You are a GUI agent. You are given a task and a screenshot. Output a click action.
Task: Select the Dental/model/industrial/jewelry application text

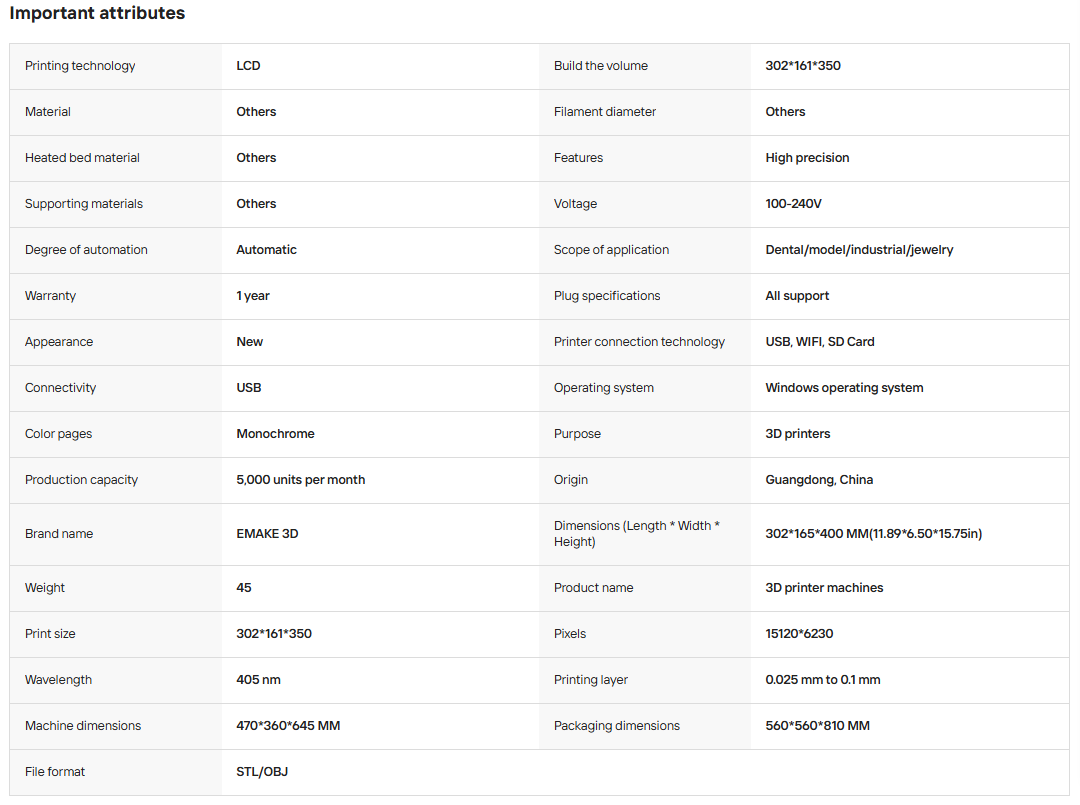859,250
